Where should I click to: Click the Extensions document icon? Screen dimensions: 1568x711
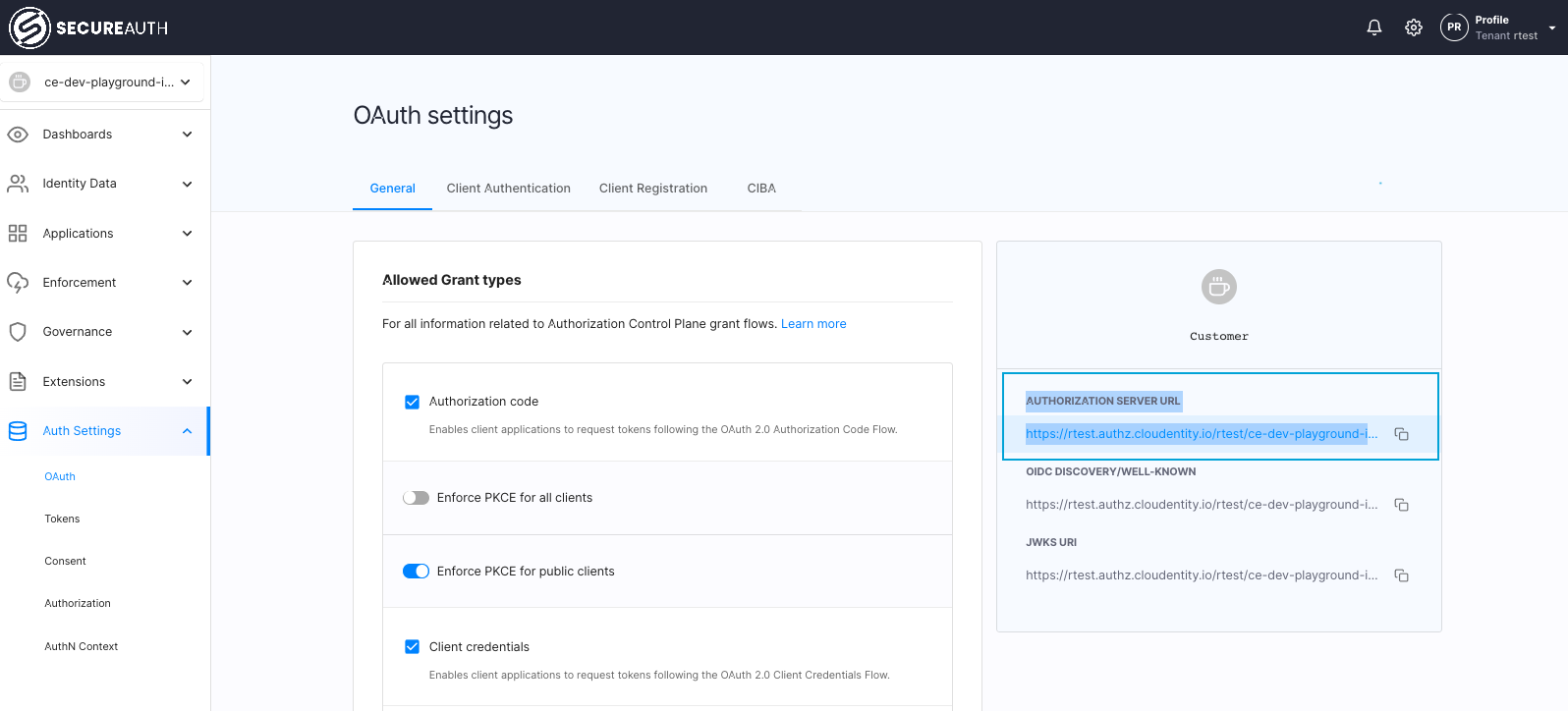pyautogui.click(x=18, y=382)
